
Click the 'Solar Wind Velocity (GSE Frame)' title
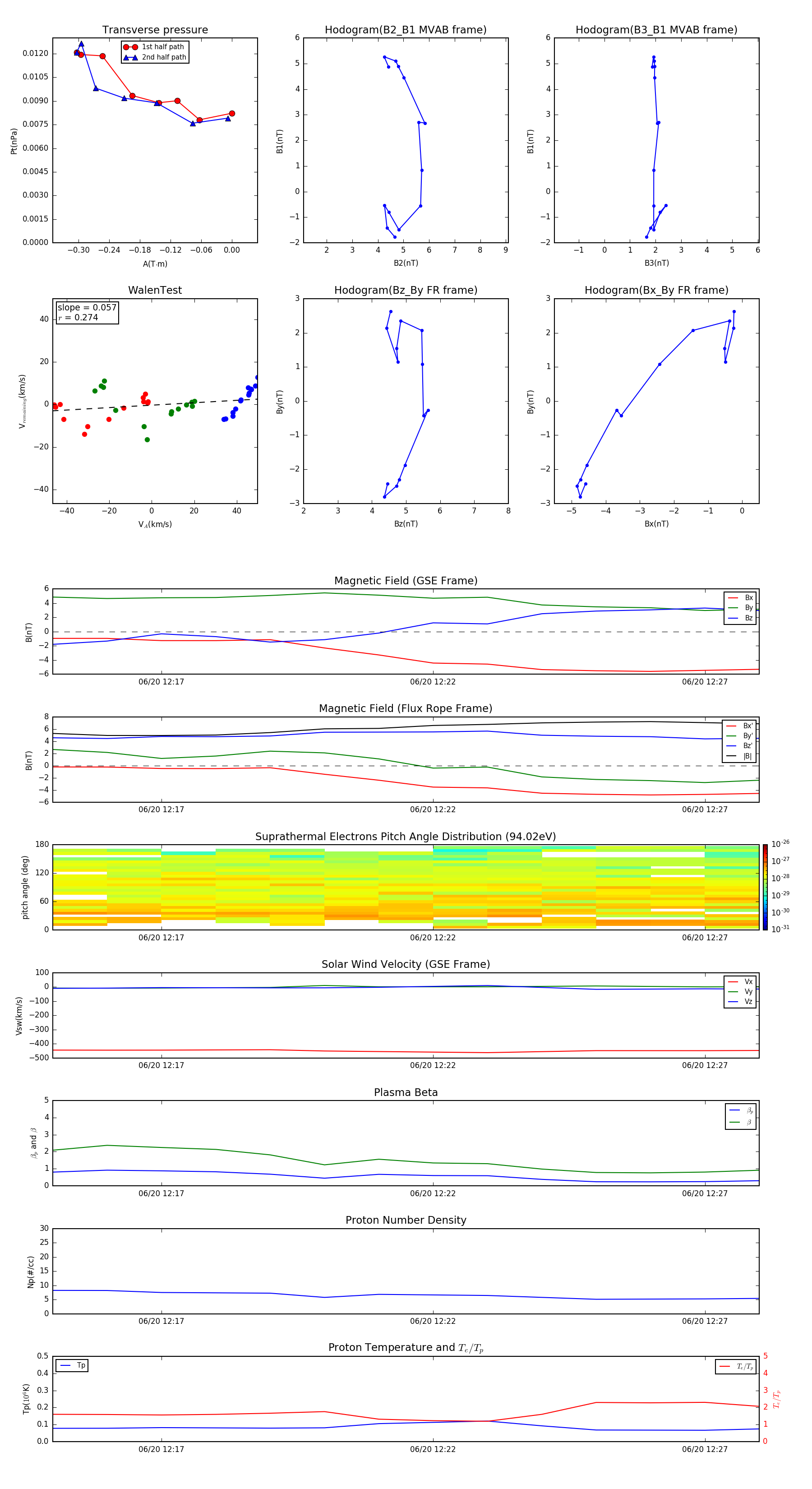pyautogui.click(x=406, y=964)
